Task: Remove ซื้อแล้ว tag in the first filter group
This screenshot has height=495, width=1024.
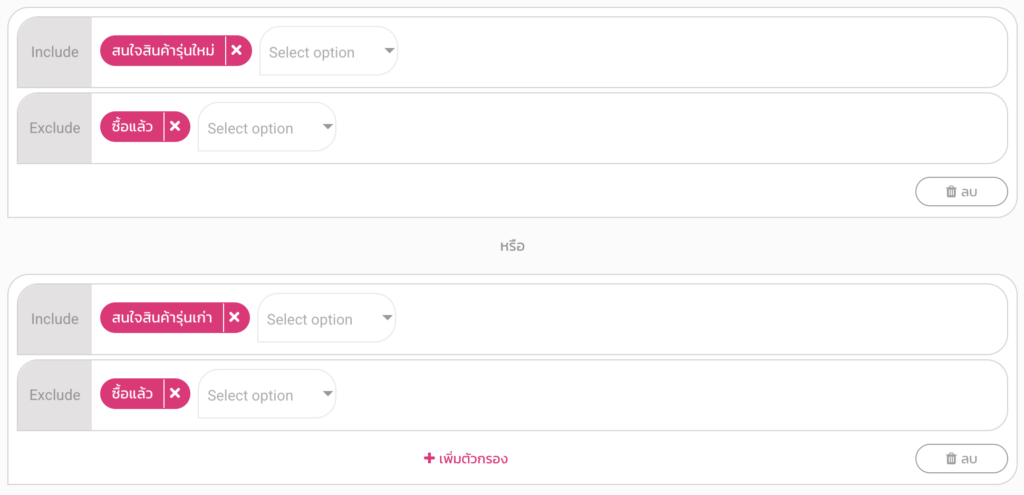Action: (x=175, y=127)
